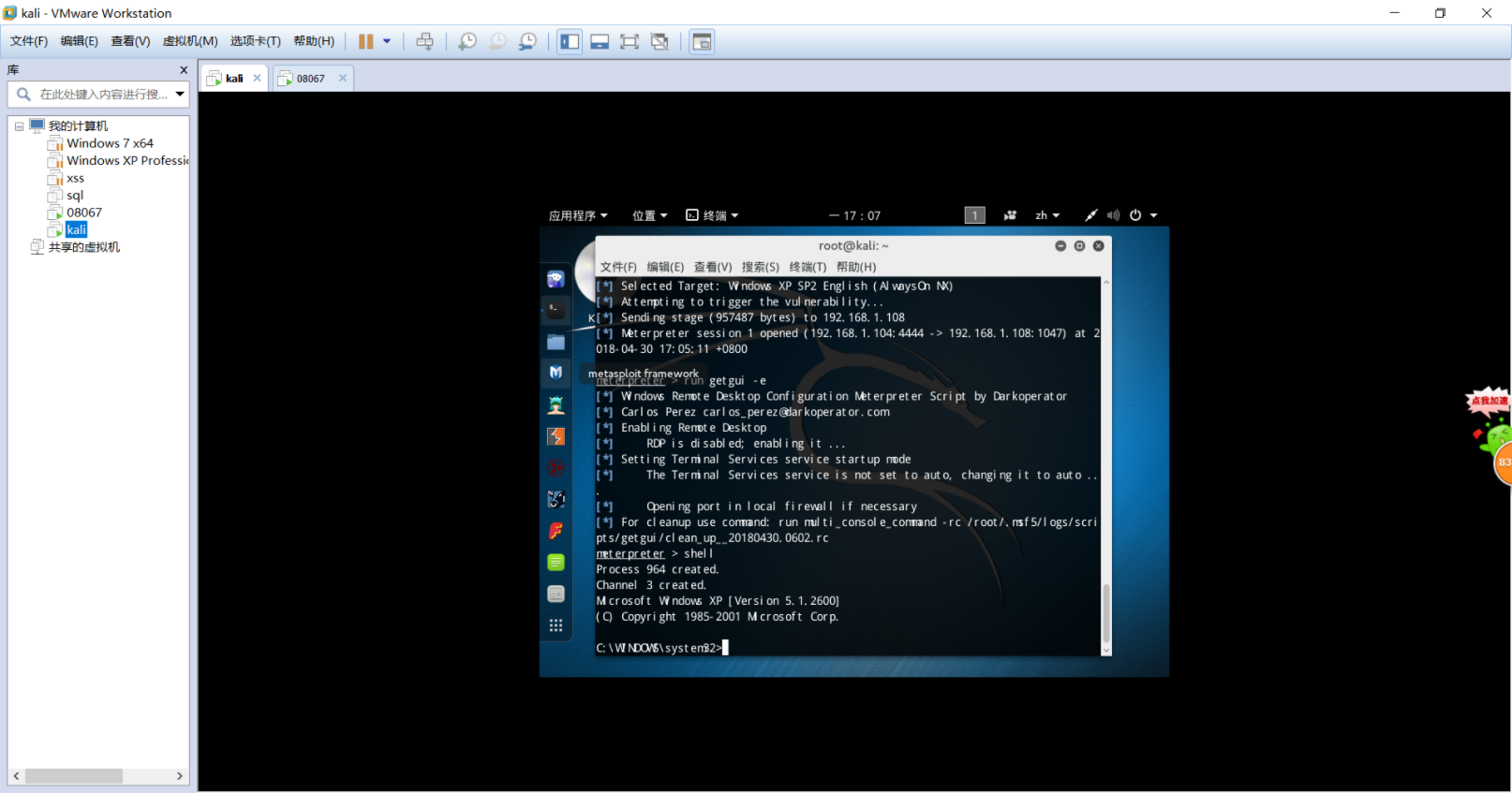Viewport: 1512px width, 793px height.
Task: Open the Kali 应用程序 menu
Action: point(578,215)
